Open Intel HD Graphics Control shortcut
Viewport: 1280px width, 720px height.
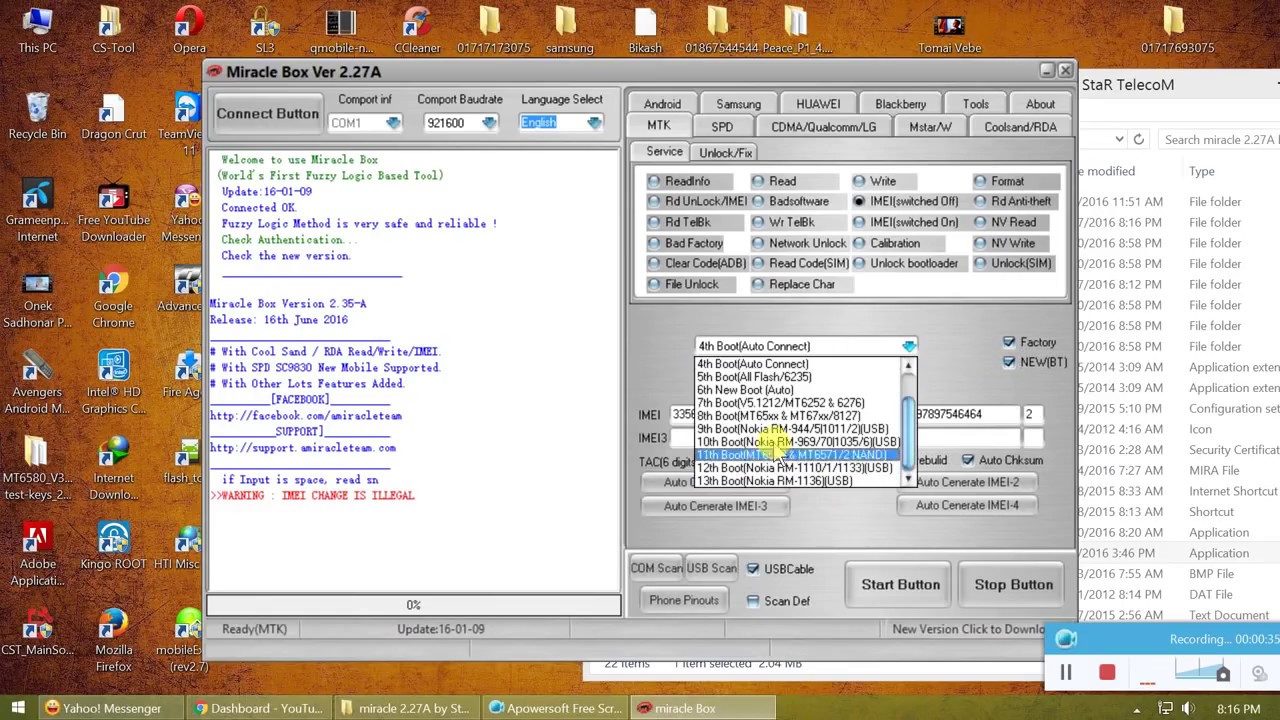[113, 383]
